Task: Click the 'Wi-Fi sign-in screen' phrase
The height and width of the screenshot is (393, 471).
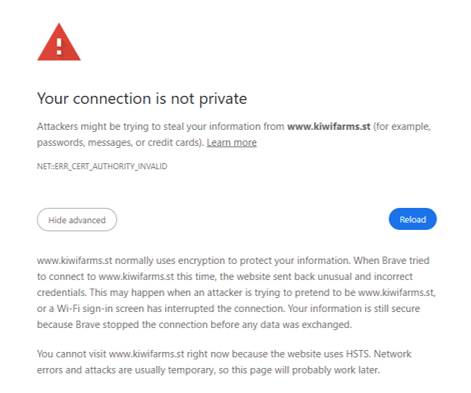Action: [x=101, y=309]
